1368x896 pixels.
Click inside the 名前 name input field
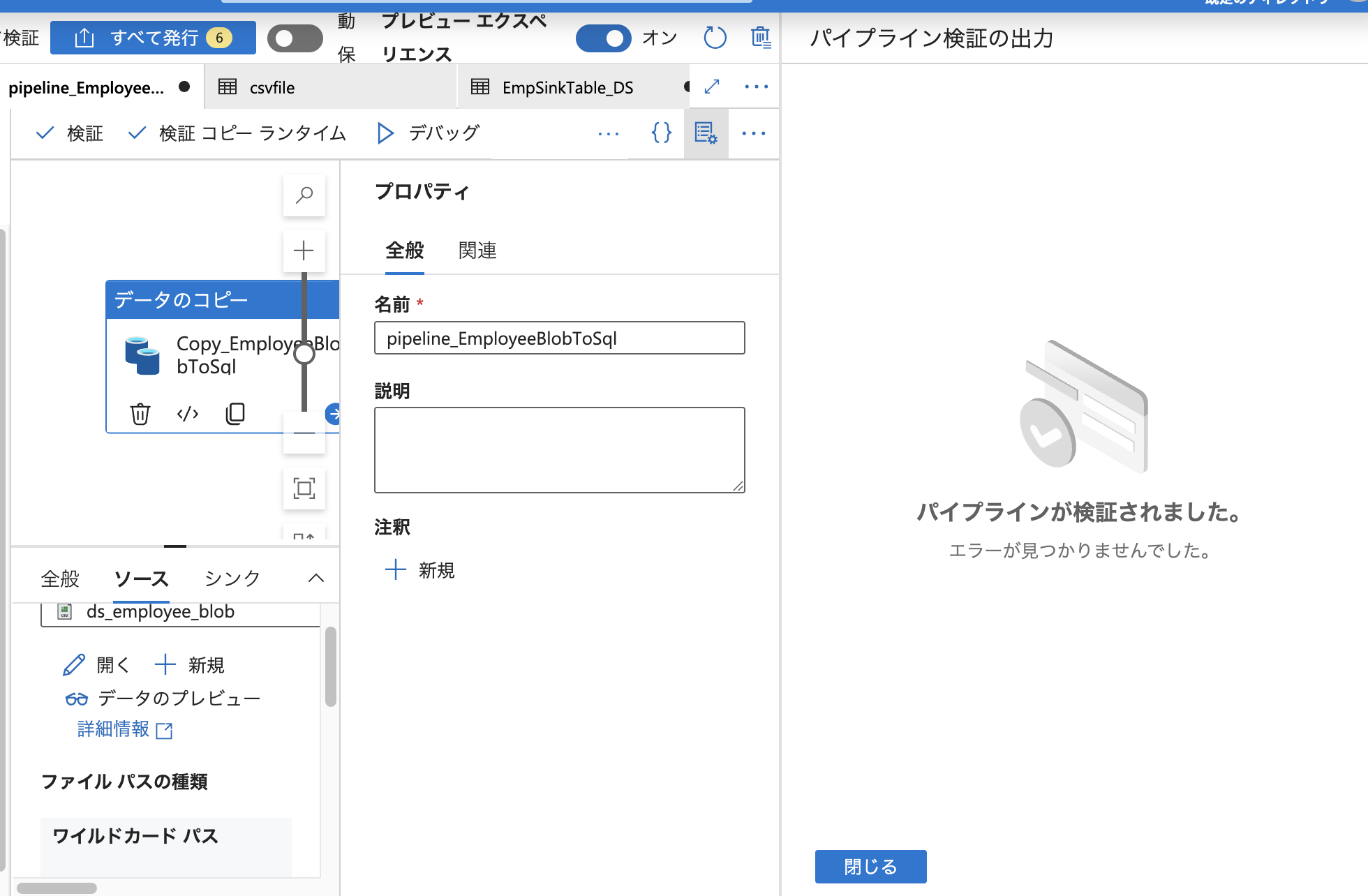tap(559, 338)
